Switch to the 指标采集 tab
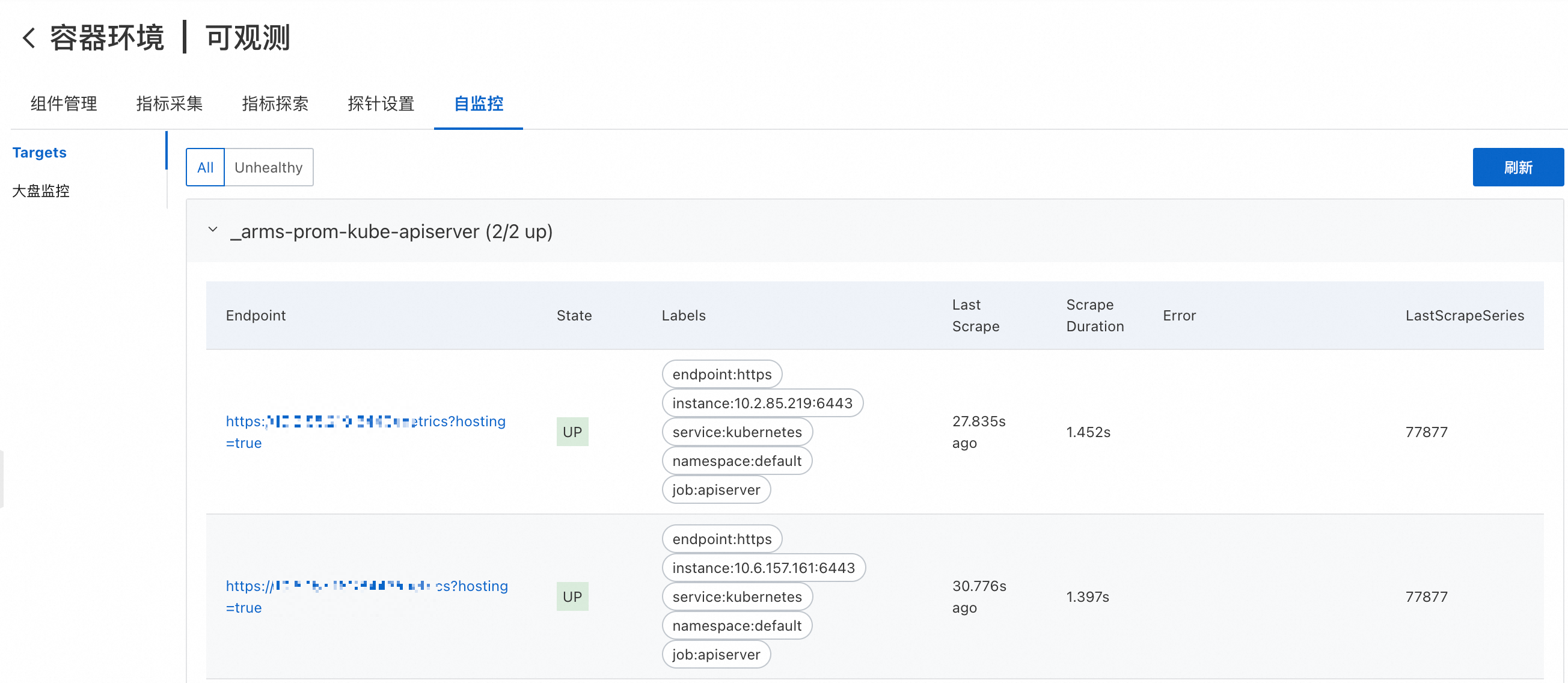The height and width of the screenshot is (683, 1568). click(169, 103)
